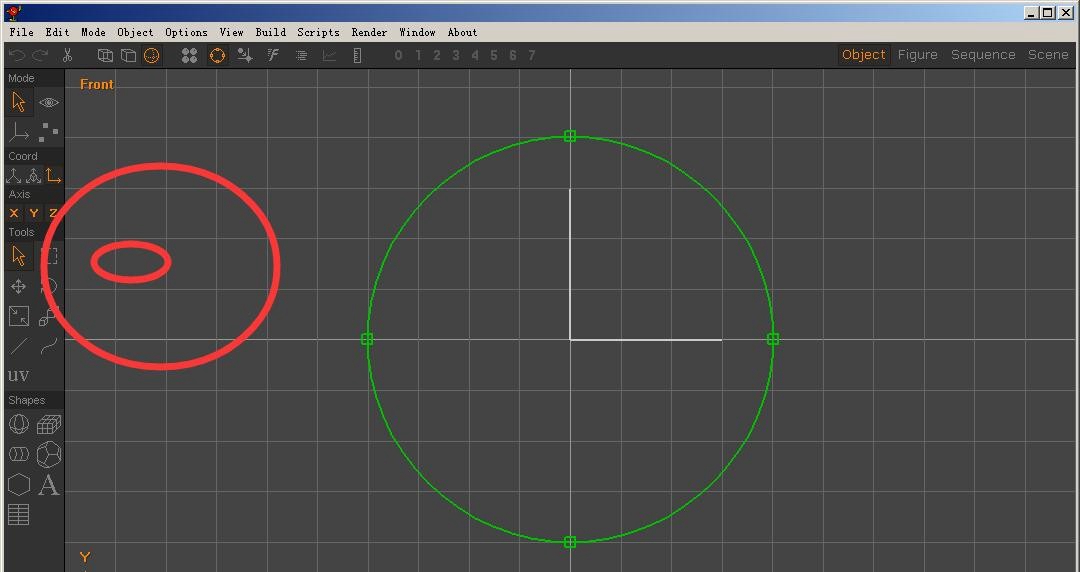Select the curved spline tool
This screenshot has width=1080, height=572.
pyautogui.click(x=49, y=346)
